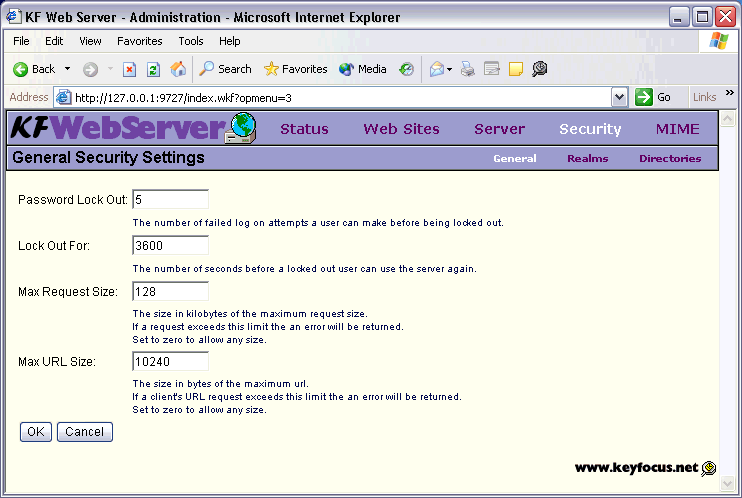Viewport: 742px width, 498px height.
Task: Select the Directories security subtab
Action: click(670, 159)
